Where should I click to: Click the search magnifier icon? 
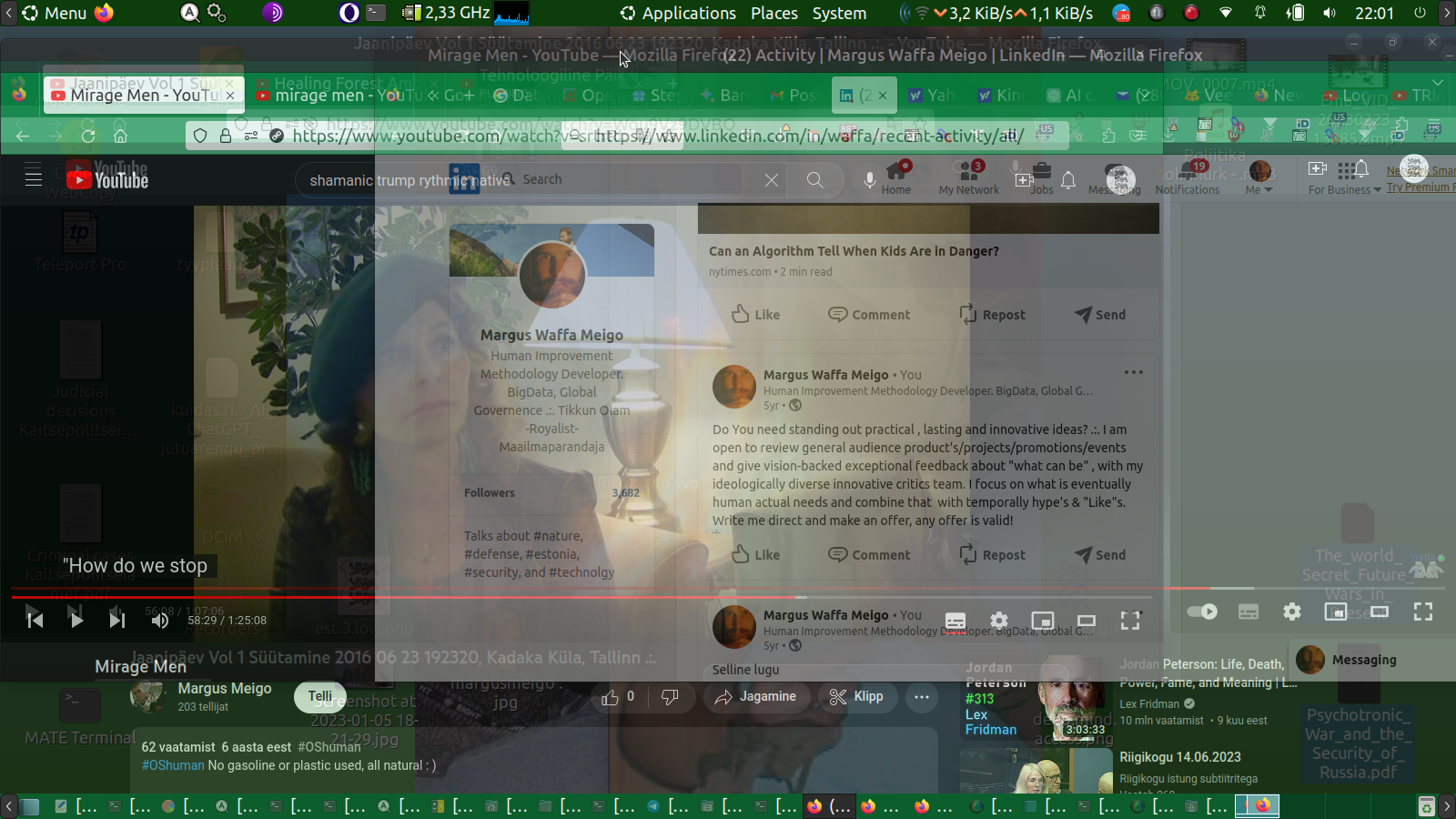[814, 180]
